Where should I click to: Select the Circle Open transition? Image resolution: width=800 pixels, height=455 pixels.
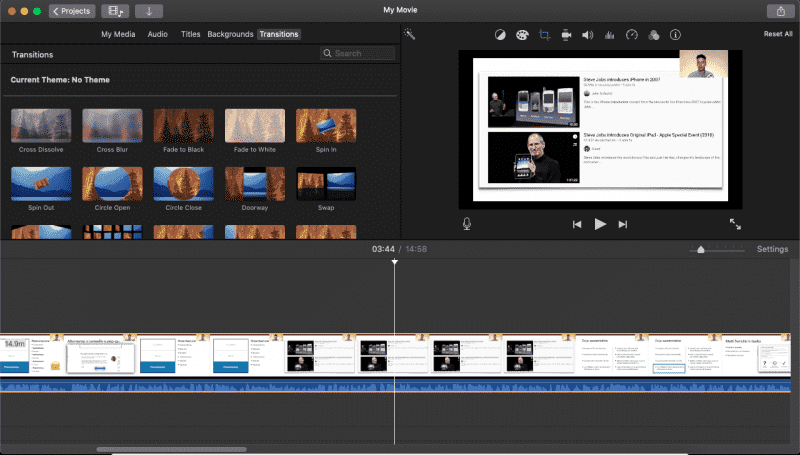112,184
